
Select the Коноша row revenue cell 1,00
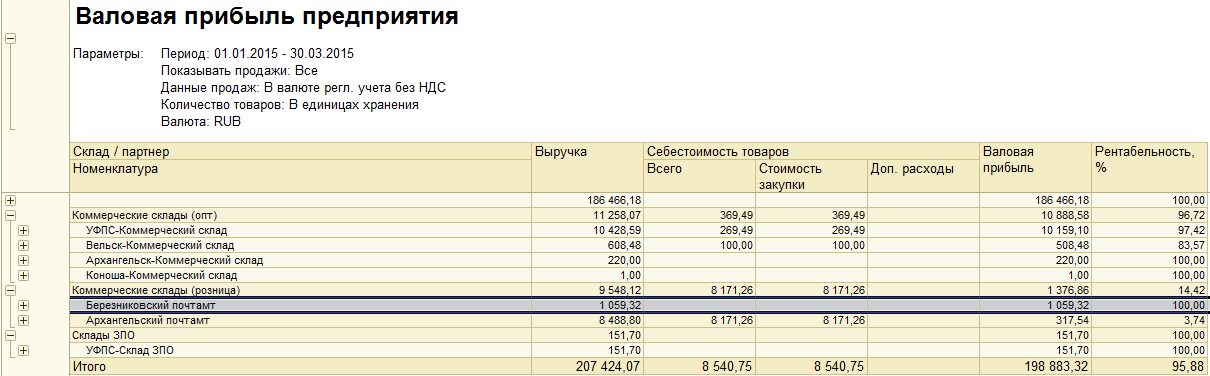pos(588,275)
